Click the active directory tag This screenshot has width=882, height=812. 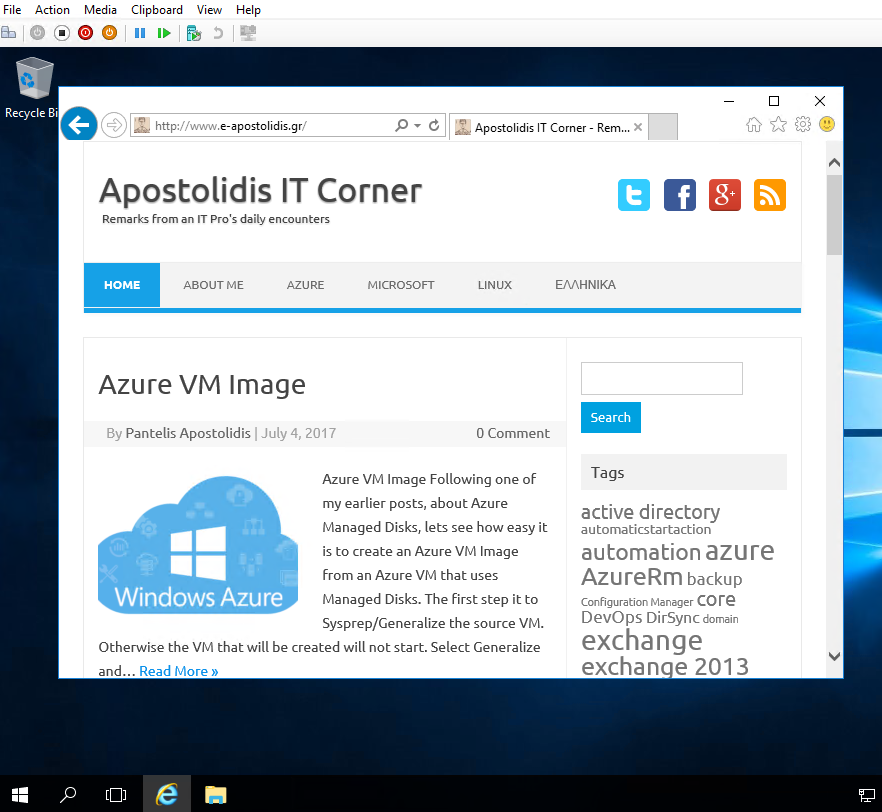650,512
